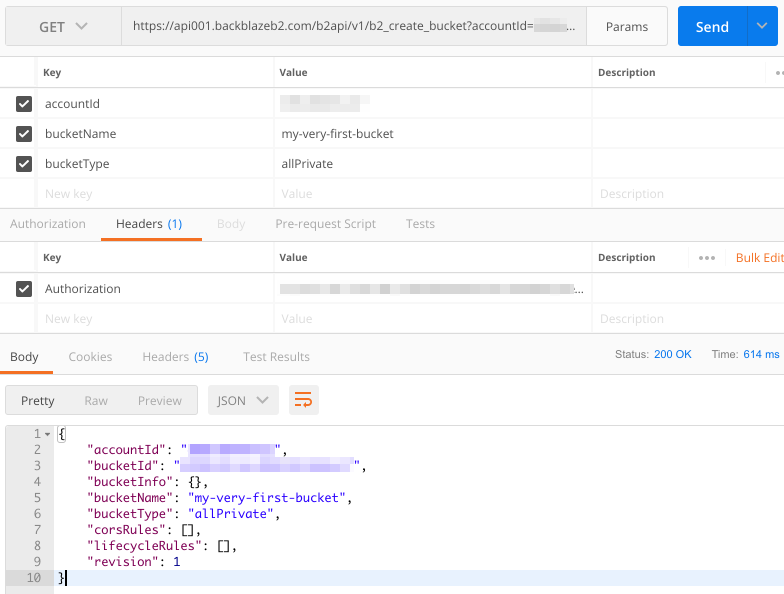Expand the Send button dropdown arrow
Image resolution: width=784 pixels, height=594 pixels.
click(x=762, y=26)
